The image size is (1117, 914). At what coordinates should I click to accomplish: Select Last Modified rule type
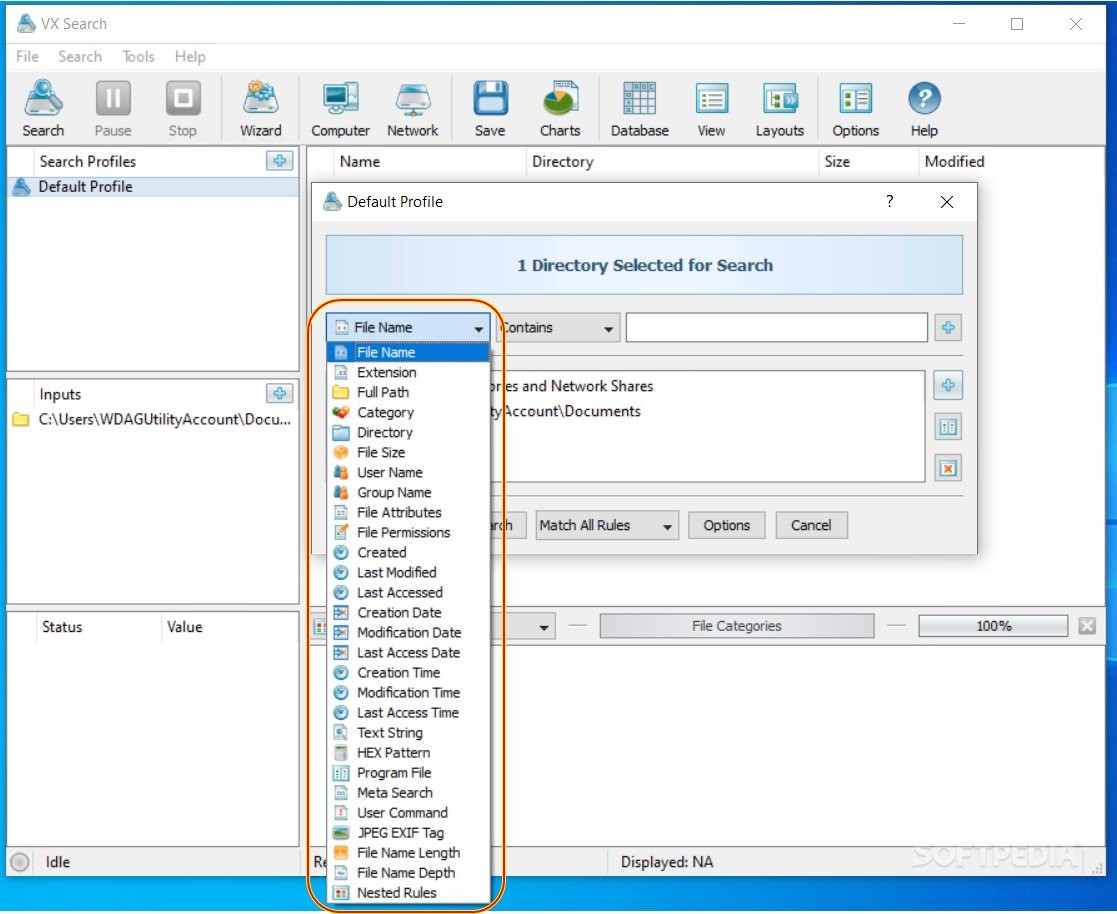coord(408,572)
